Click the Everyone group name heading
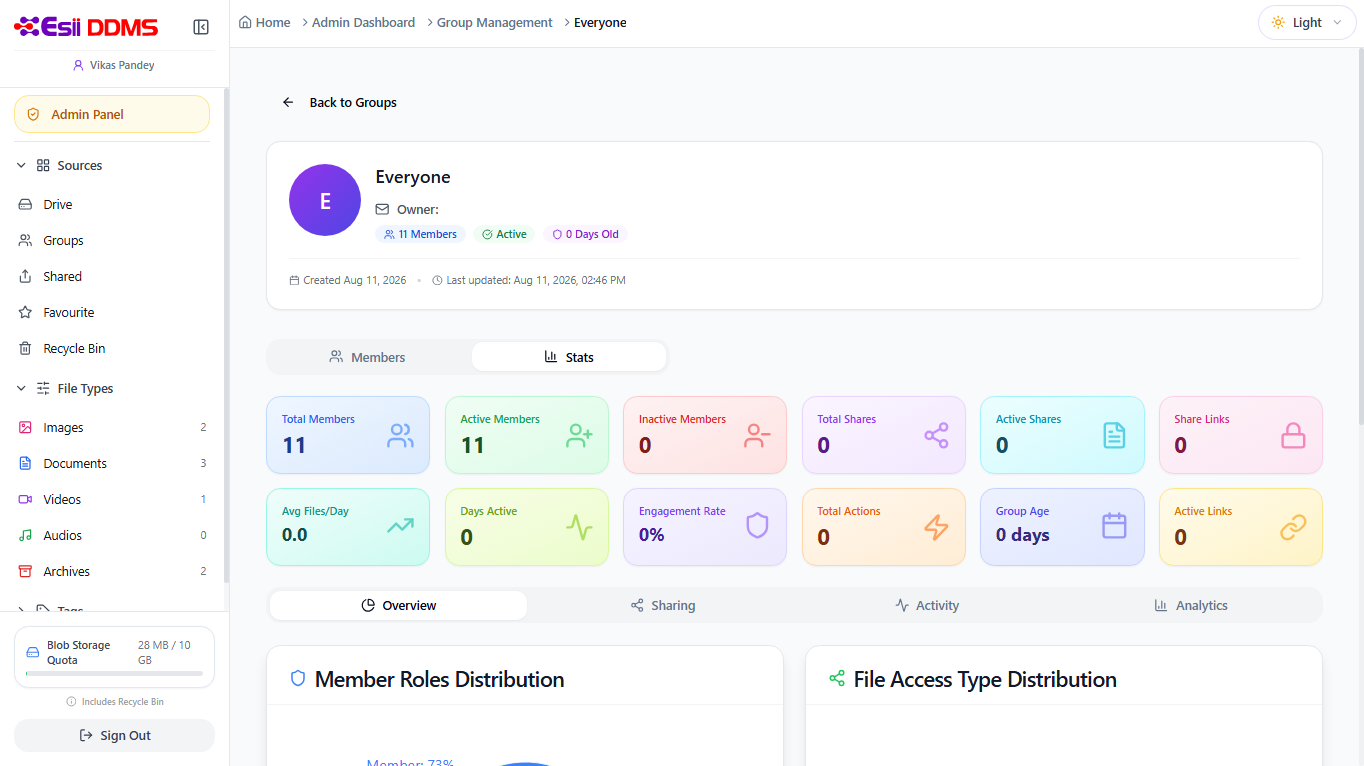This screenshot has height=766, width=1364. [x=413, y=177]
